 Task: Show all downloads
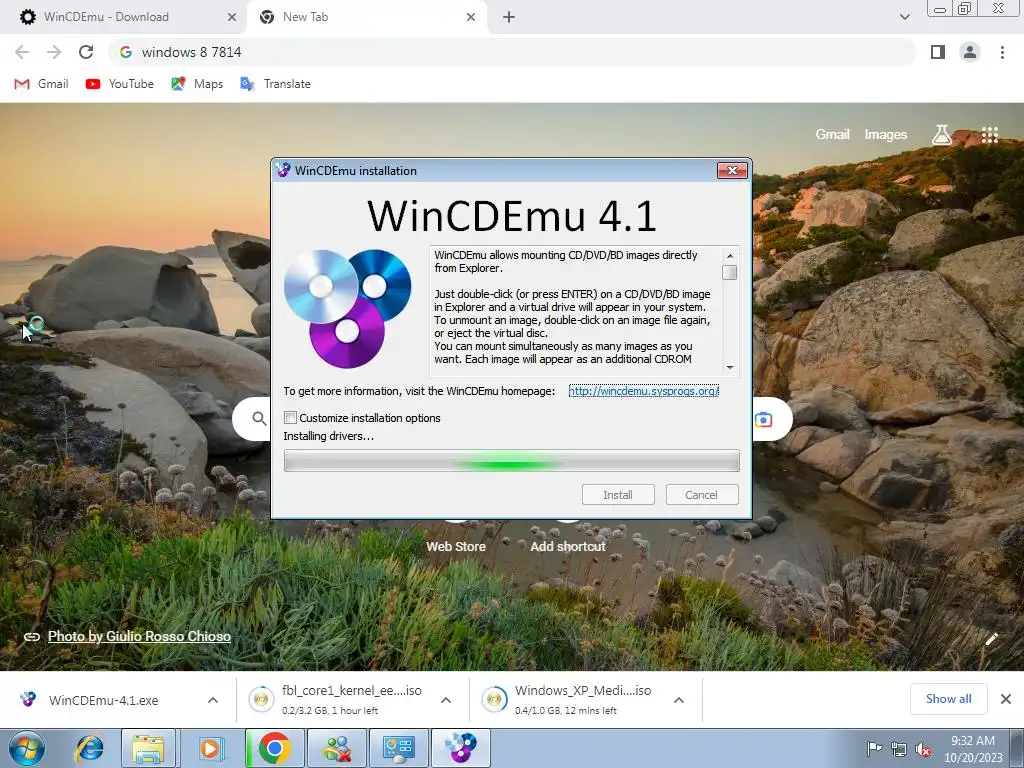[948, 699]
